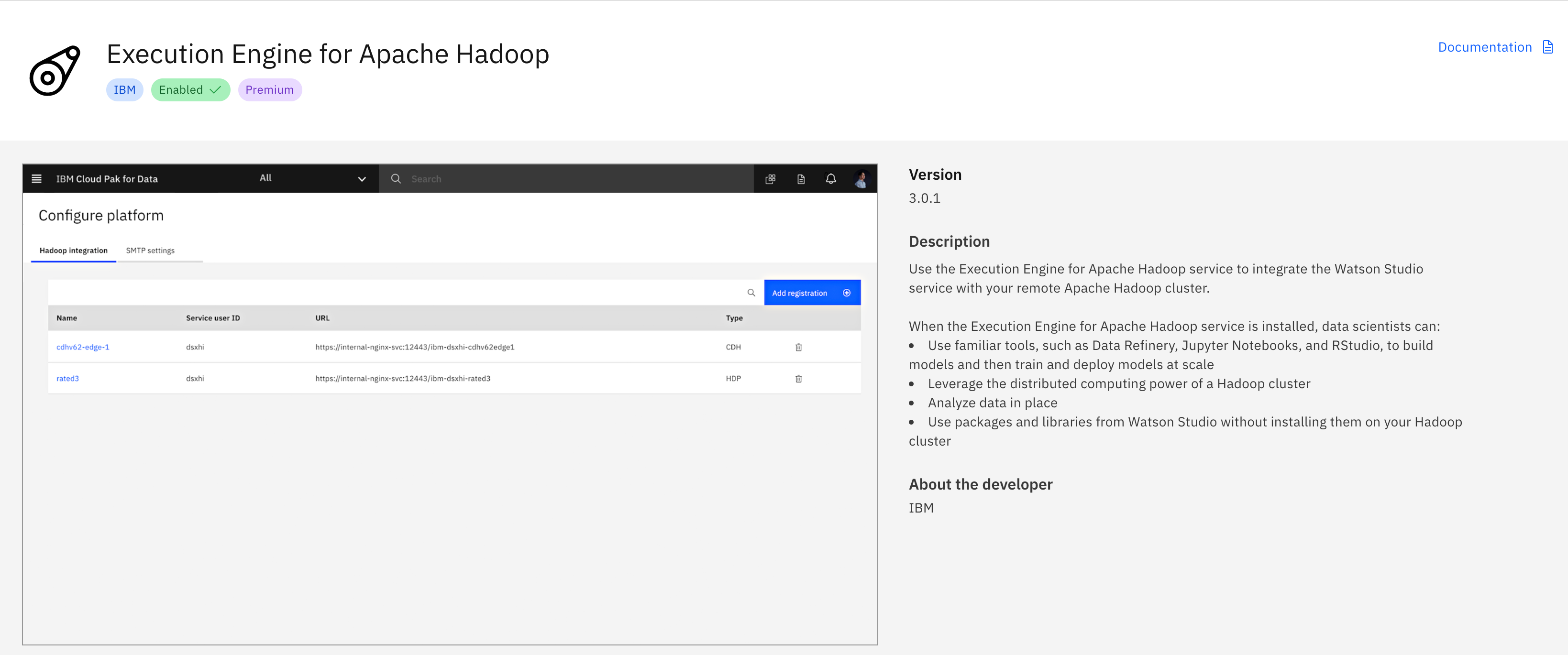Screen dimensions: 1568x655
Task: Click dsxhi in the rated3 row
Action: 195,378
